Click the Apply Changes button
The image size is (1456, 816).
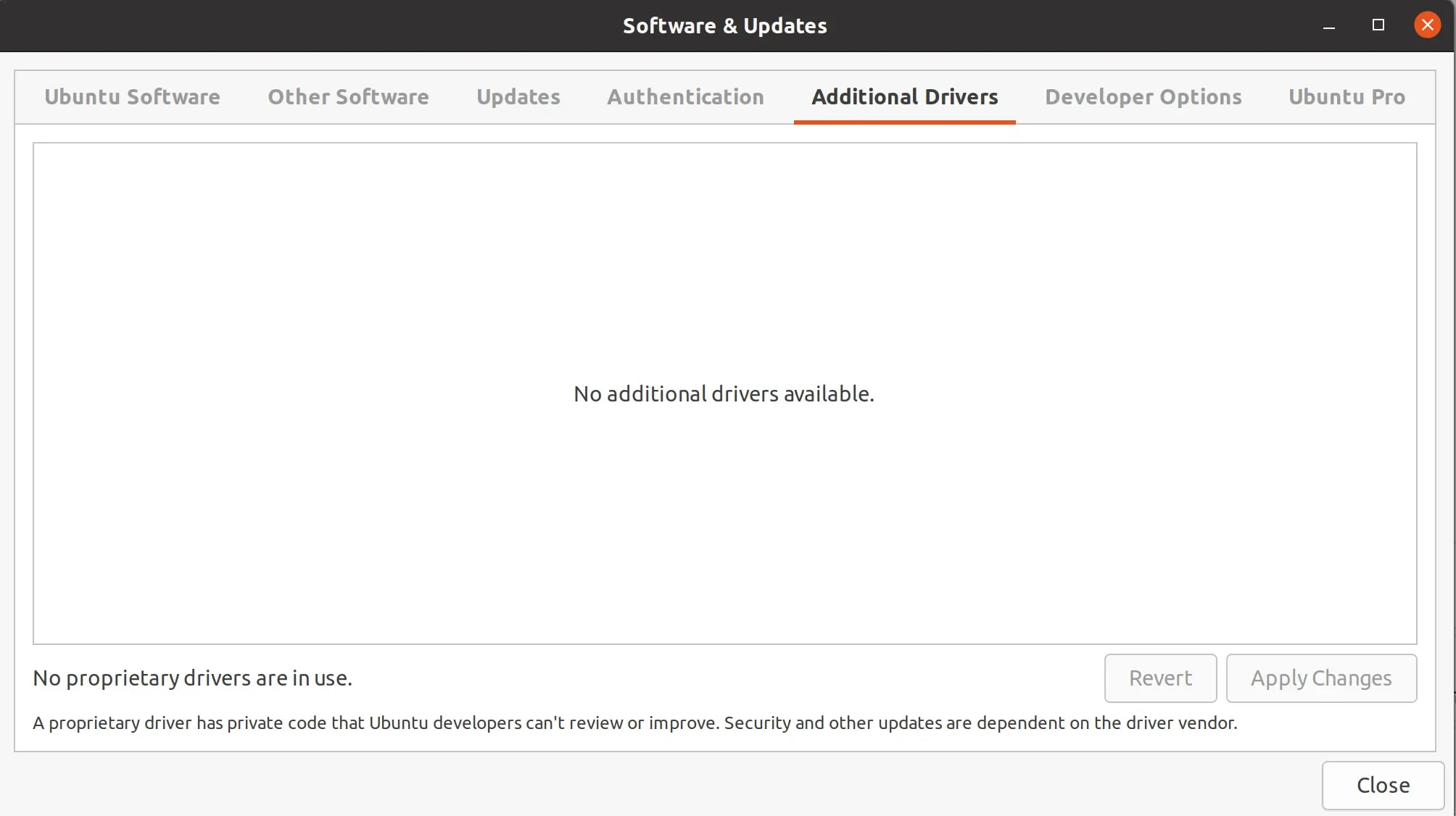(1321, 678)
